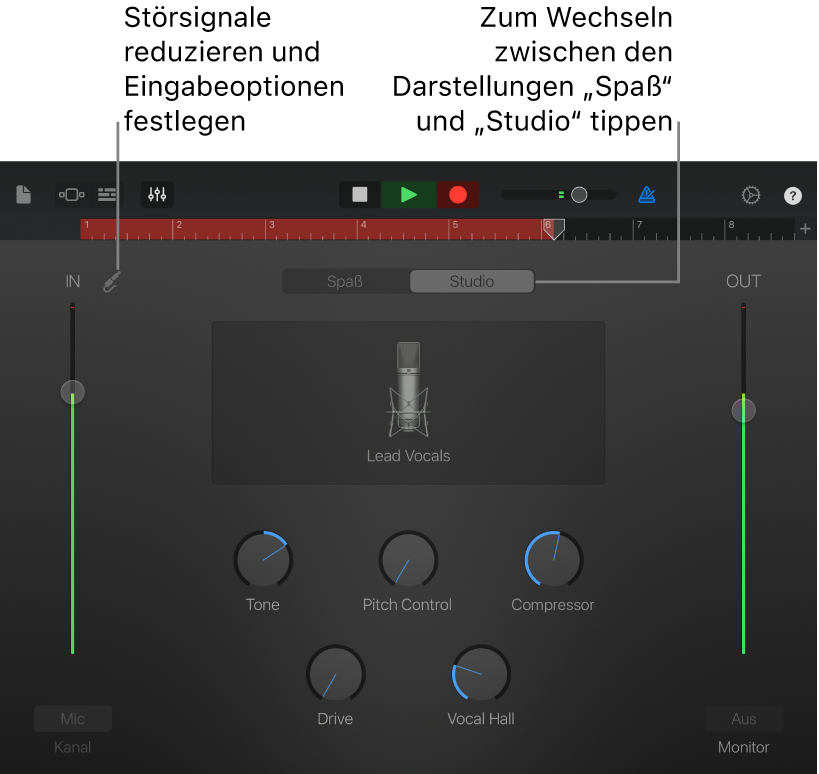Open the new document icon
Screen dimensions: 819x774
click(x=23, y=195)
